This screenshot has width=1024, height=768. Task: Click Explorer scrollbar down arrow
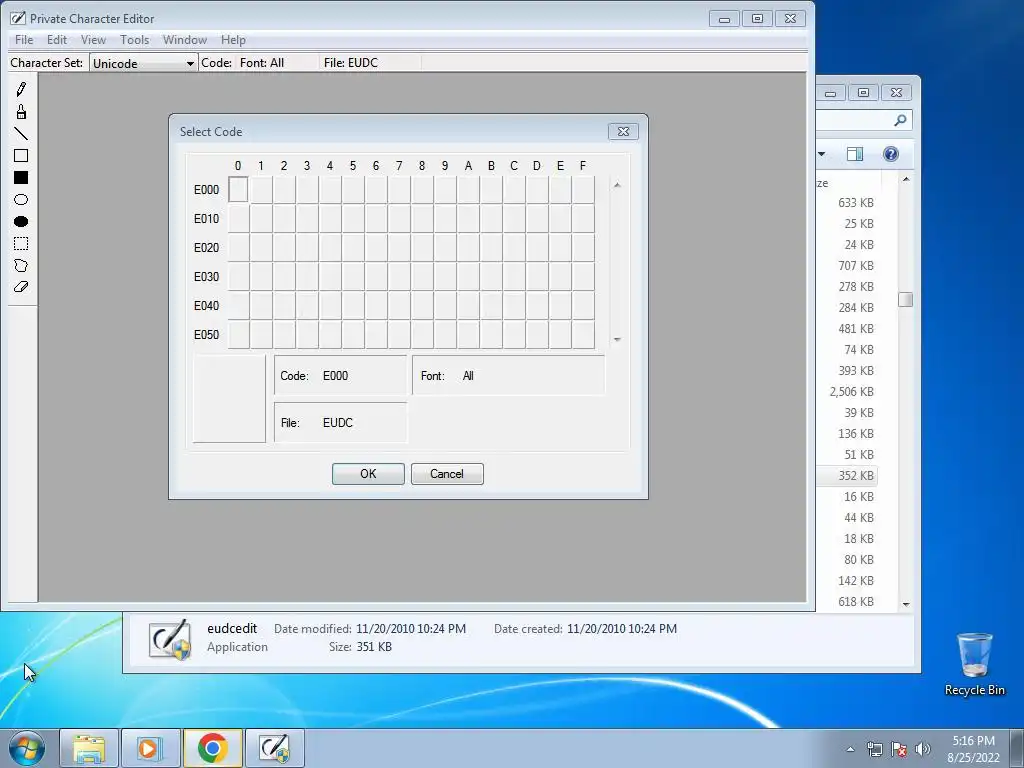pos(906,604)
